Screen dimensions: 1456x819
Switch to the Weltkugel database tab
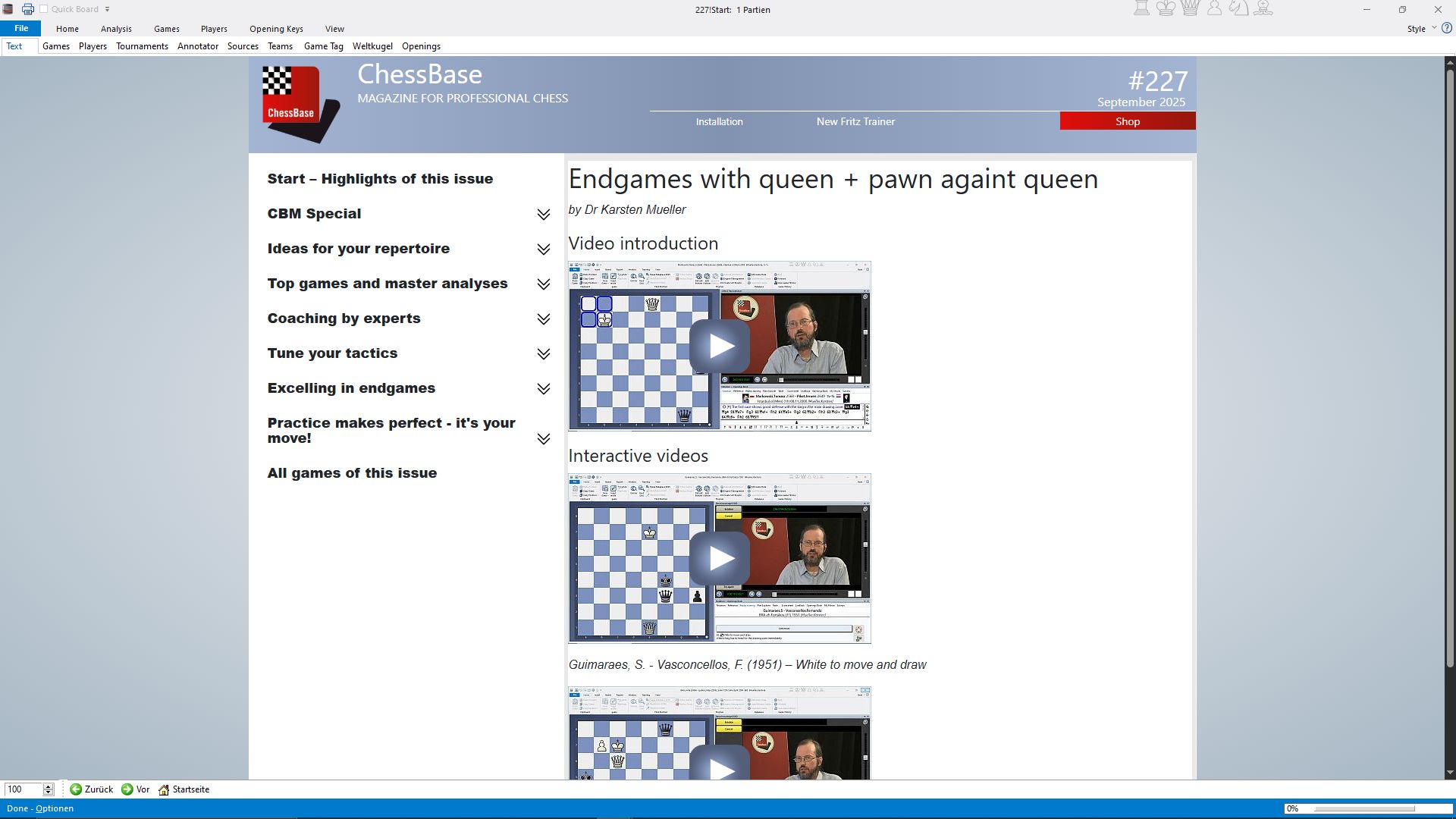[372, 46]
